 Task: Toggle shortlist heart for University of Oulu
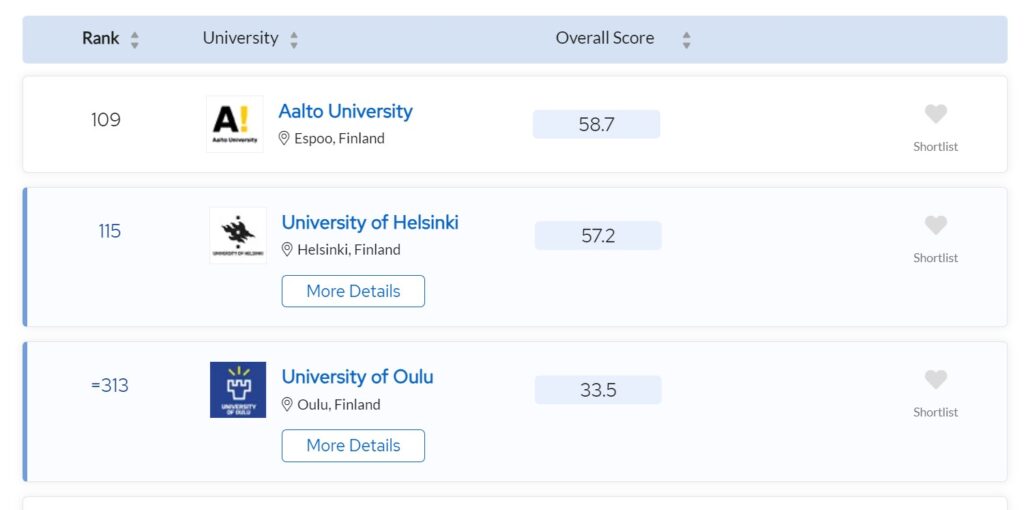[x=935, y=380]
